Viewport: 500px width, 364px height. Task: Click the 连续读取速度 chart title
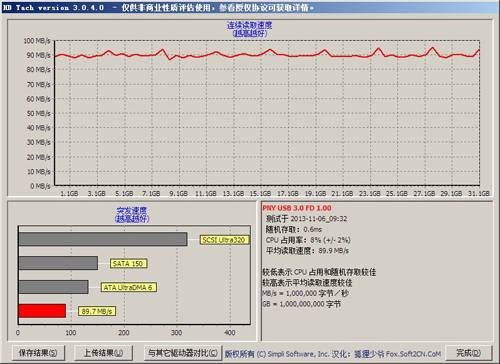250,25
